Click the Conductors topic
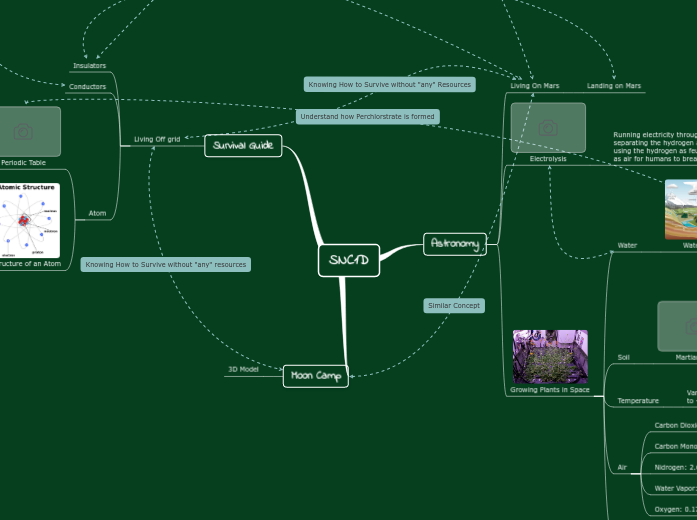The width and height of the screenshot is (697, 520). click(88, 87)
